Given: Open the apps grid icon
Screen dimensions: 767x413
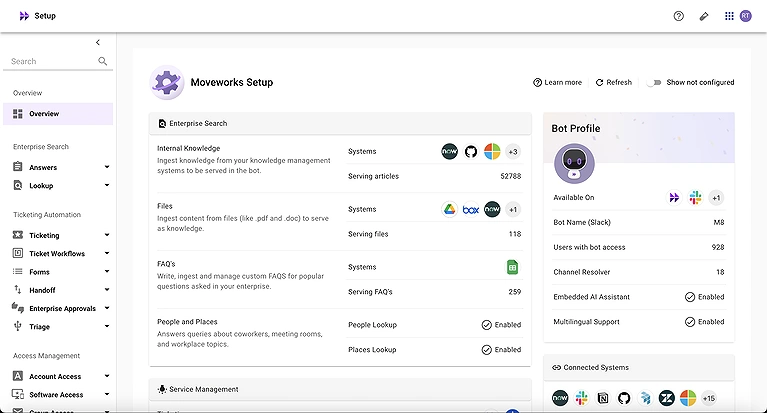Looking at the screenshot, I should (729, 16).
